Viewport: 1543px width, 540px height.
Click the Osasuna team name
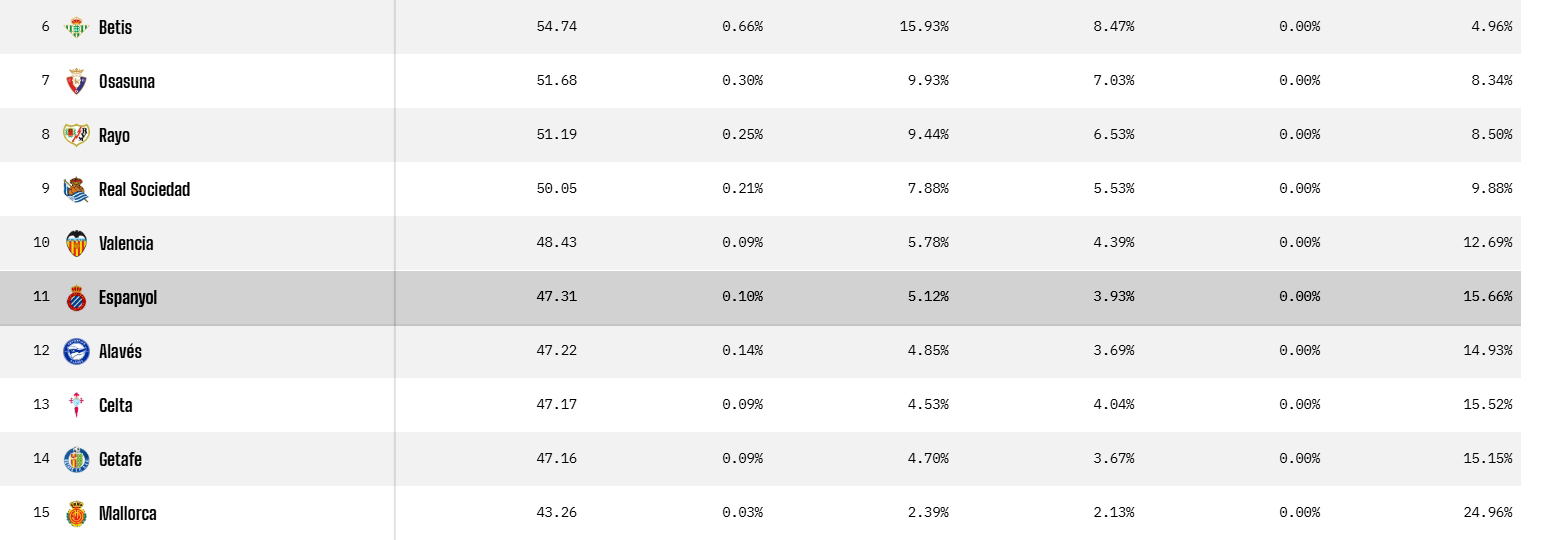coord(127,82)
